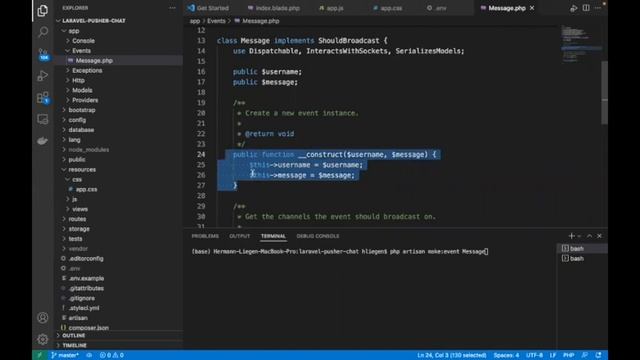Expand the OUTLINE section
This screenshot has width=640, height=360.
tap(74, 336)
